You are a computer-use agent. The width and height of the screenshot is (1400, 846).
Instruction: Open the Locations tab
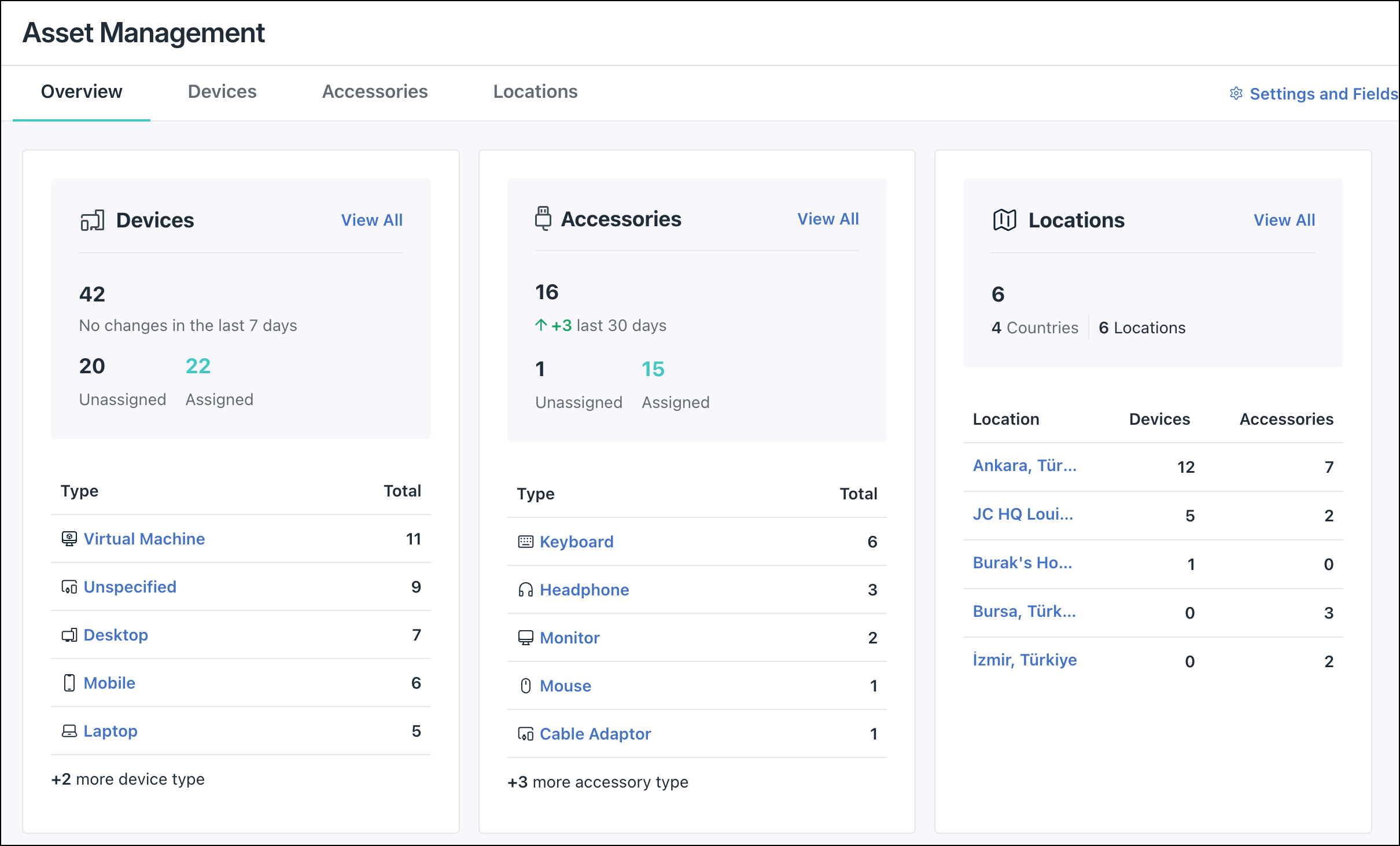[x=535, y=91]
